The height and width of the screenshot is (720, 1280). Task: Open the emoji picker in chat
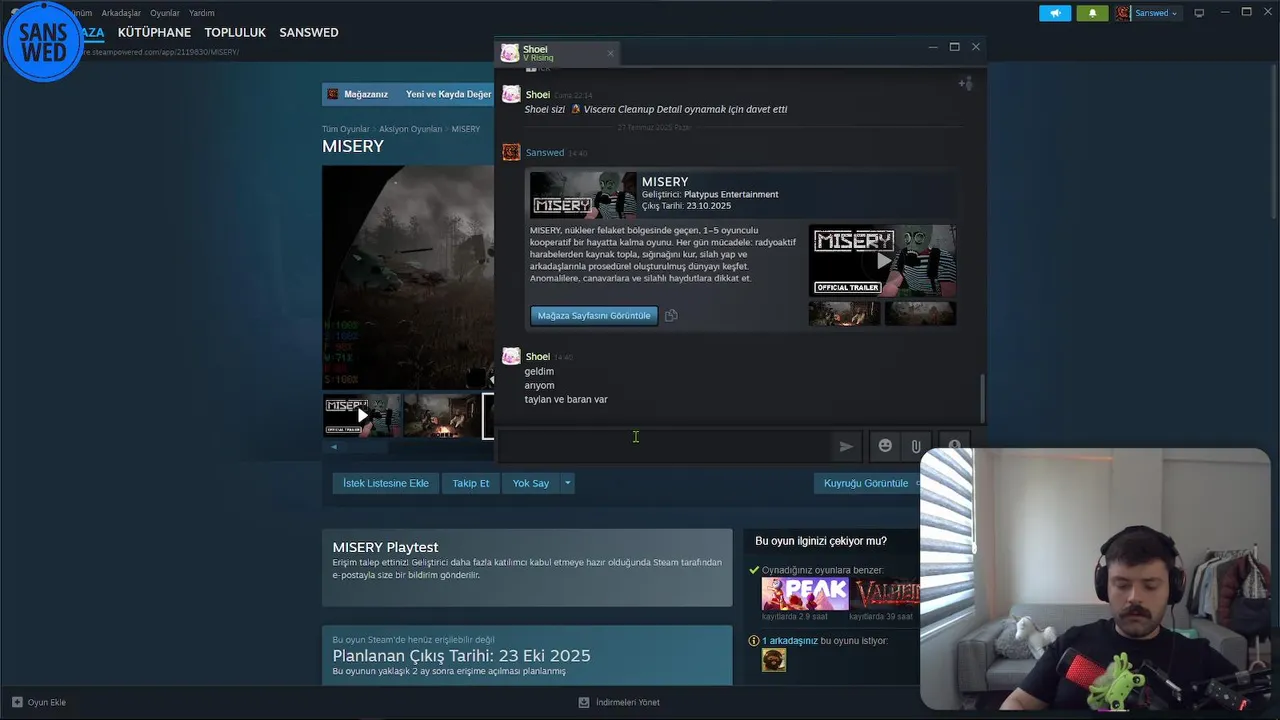point(885,446)
